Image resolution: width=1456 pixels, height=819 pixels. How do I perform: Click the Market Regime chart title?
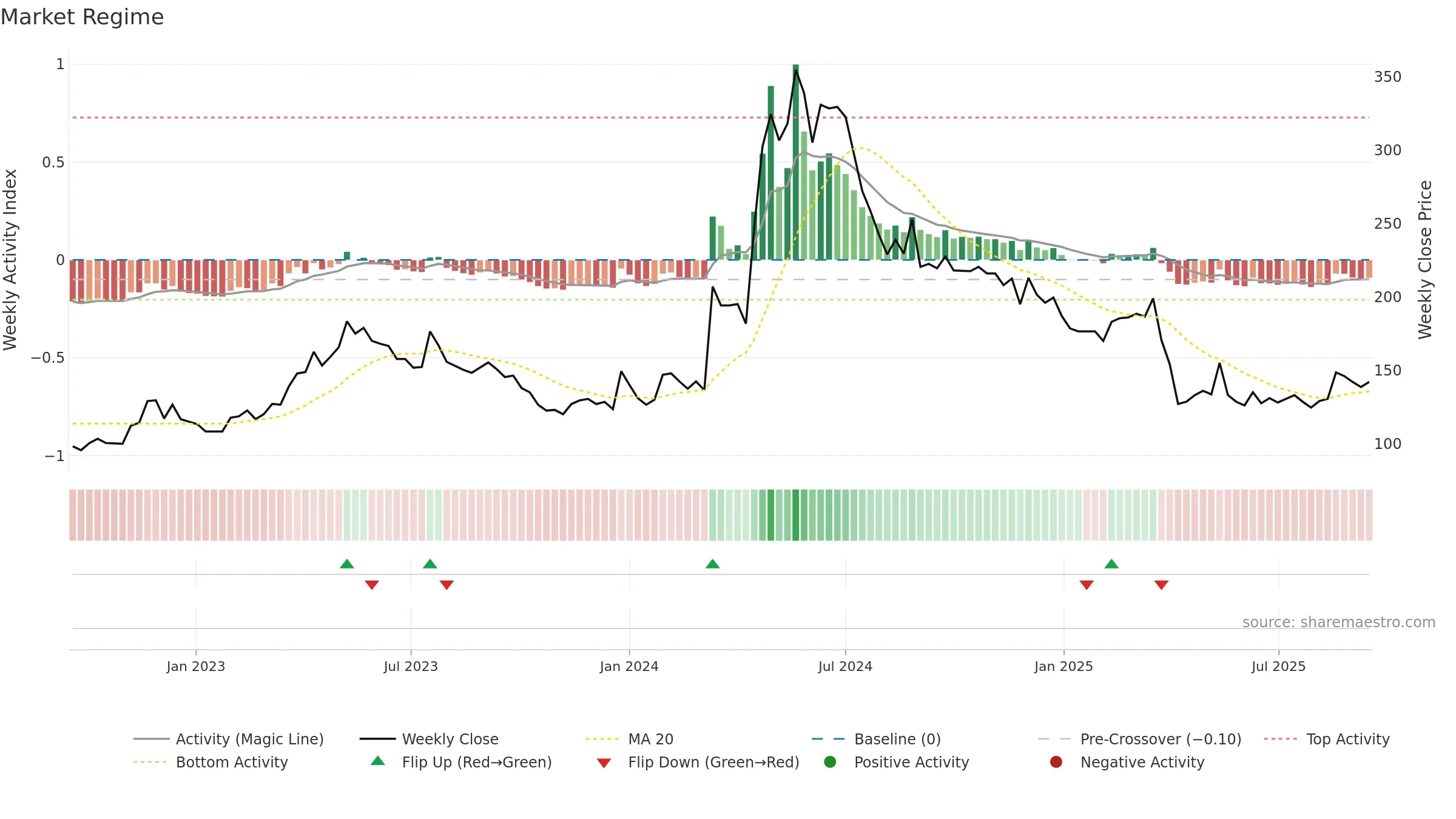tap(82, 17)
